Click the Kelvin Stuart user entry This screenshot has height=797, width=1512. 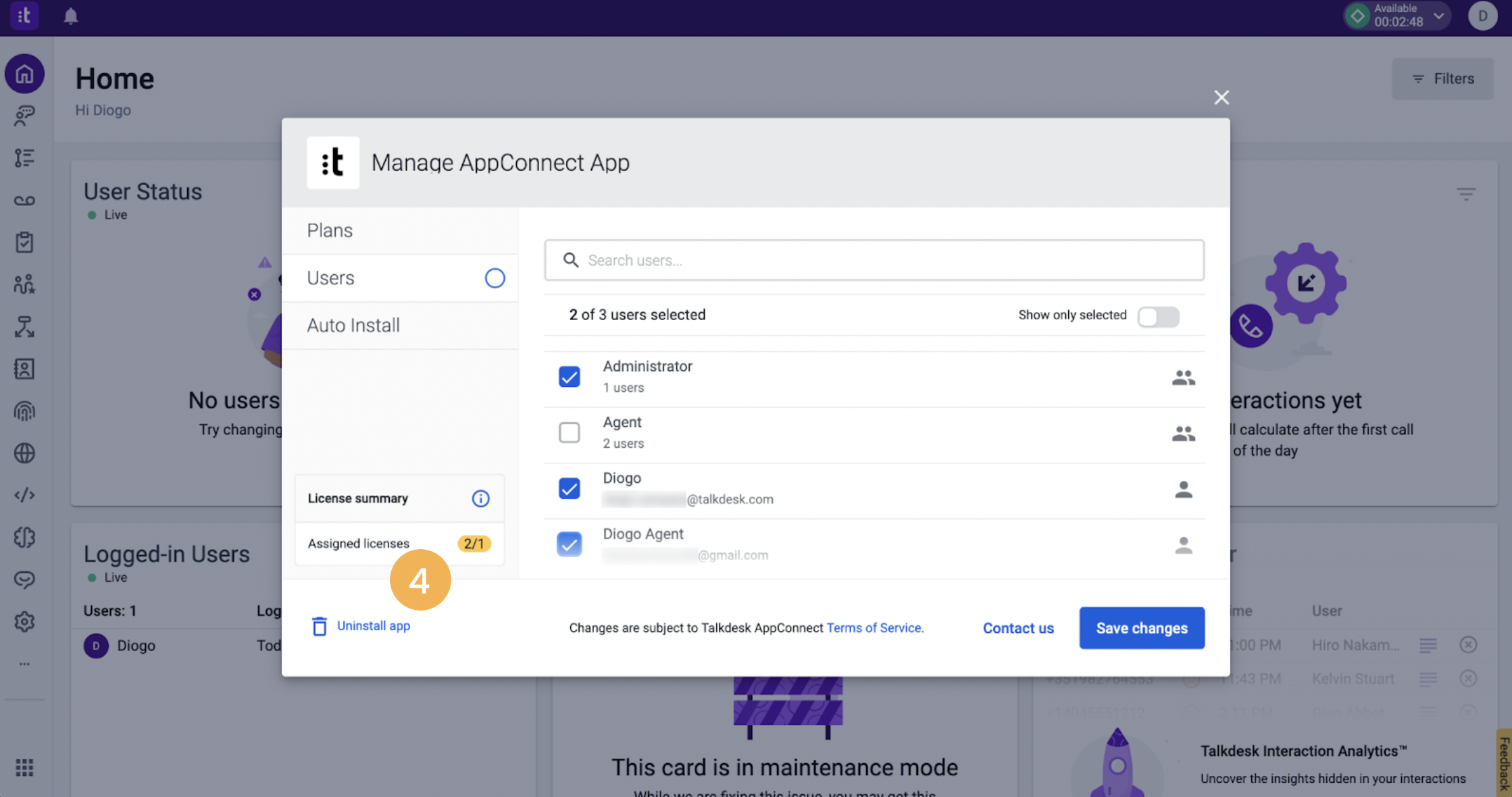tap(1353, 679)
